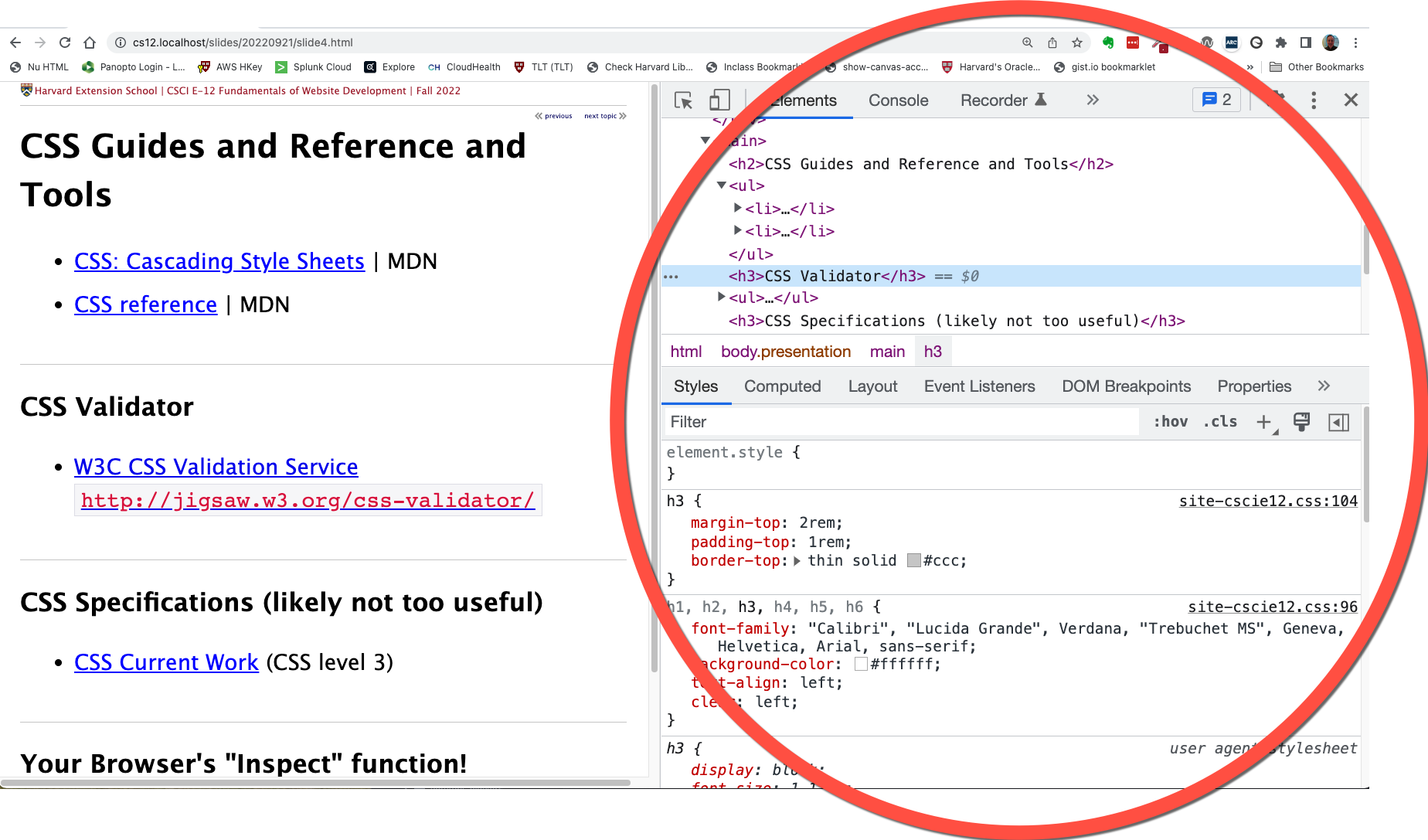Select the h2 CSS Guides node in DOM
Viewport: 1428px width, 840px height.
pos(920,164)
